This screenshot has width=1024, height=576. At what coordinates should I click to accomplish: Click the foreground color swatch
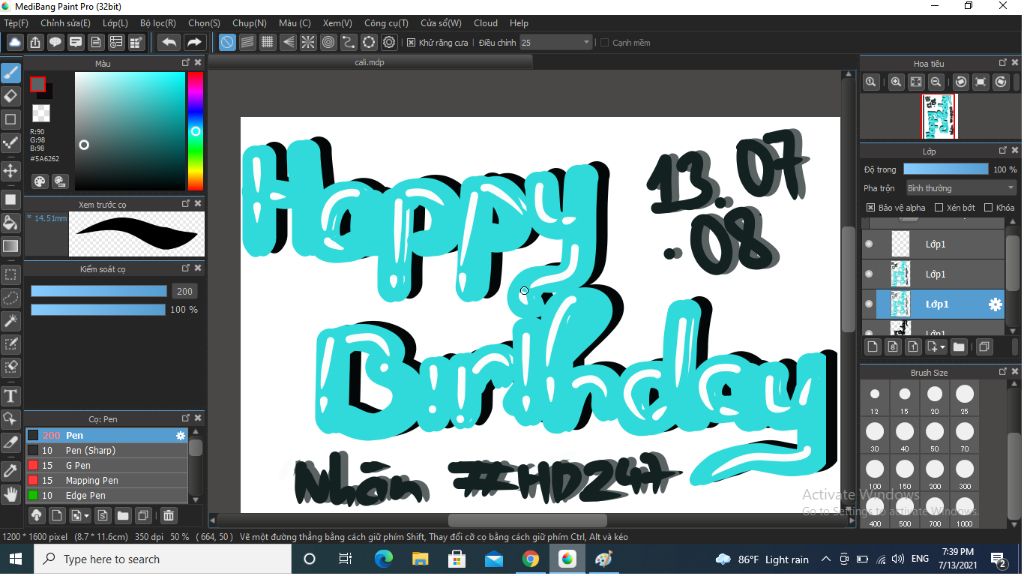(x=38, y=84)
